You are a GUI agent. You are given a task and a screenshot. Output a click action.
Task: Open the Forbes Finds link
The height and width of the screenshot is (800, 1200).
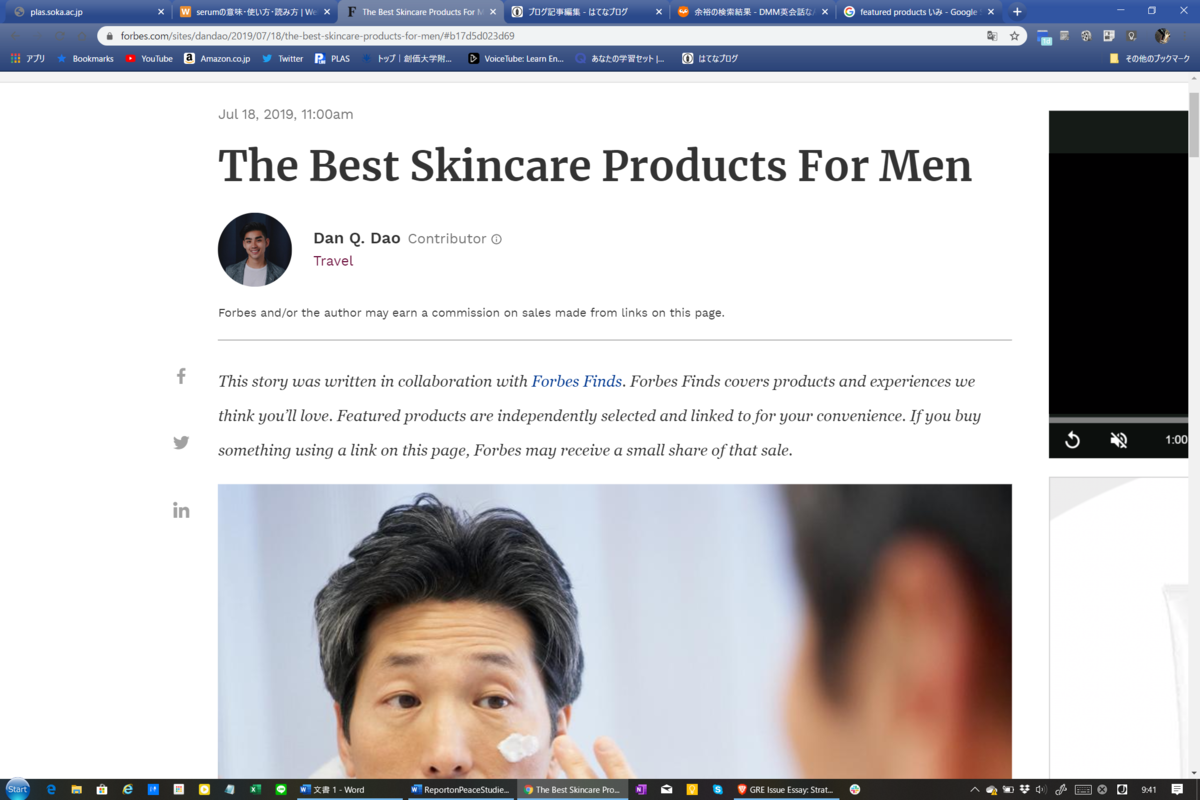click(x=576, y=381)
